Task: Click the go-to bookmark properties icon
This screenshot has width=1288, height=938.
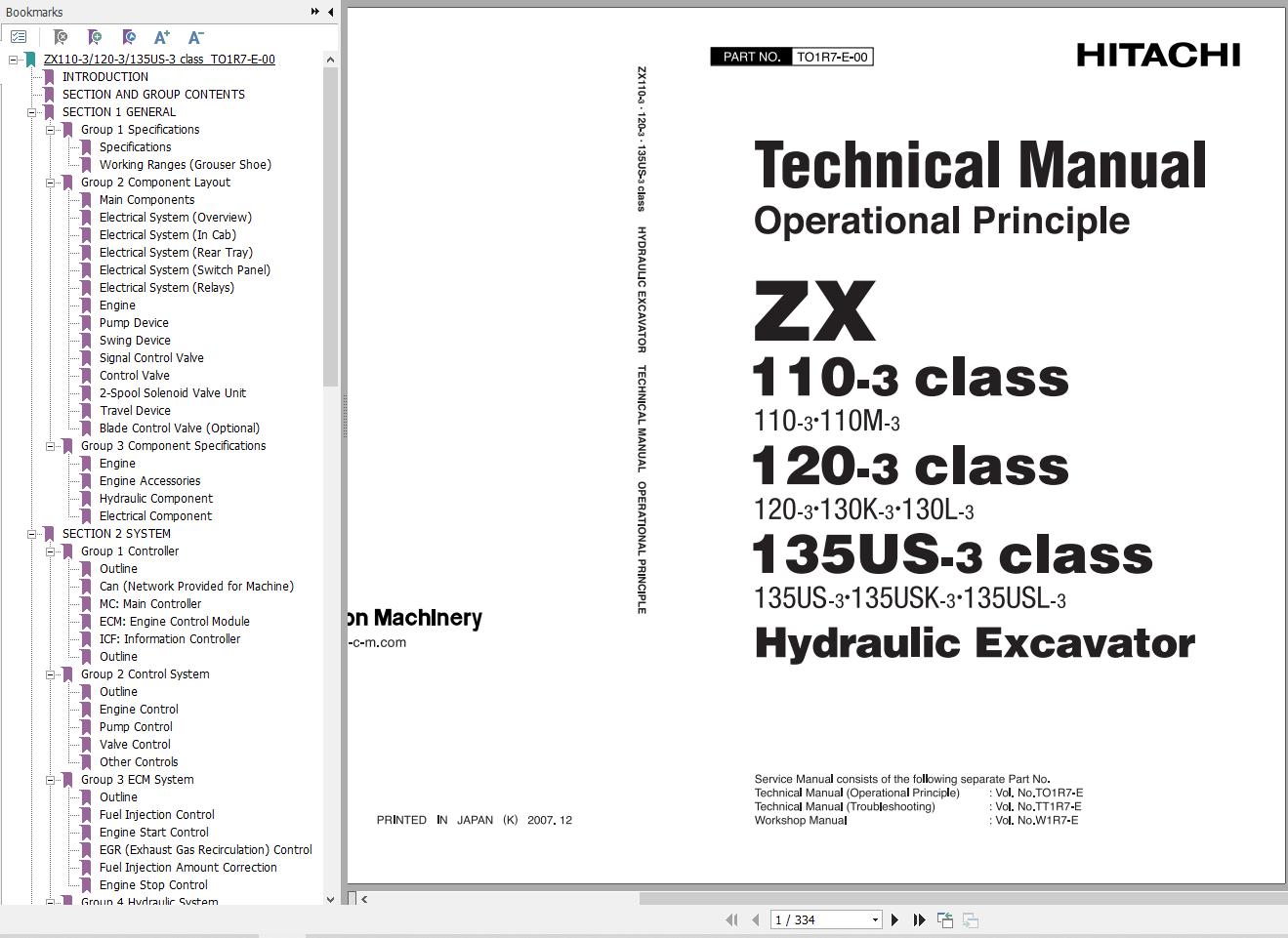Action: 128,37
